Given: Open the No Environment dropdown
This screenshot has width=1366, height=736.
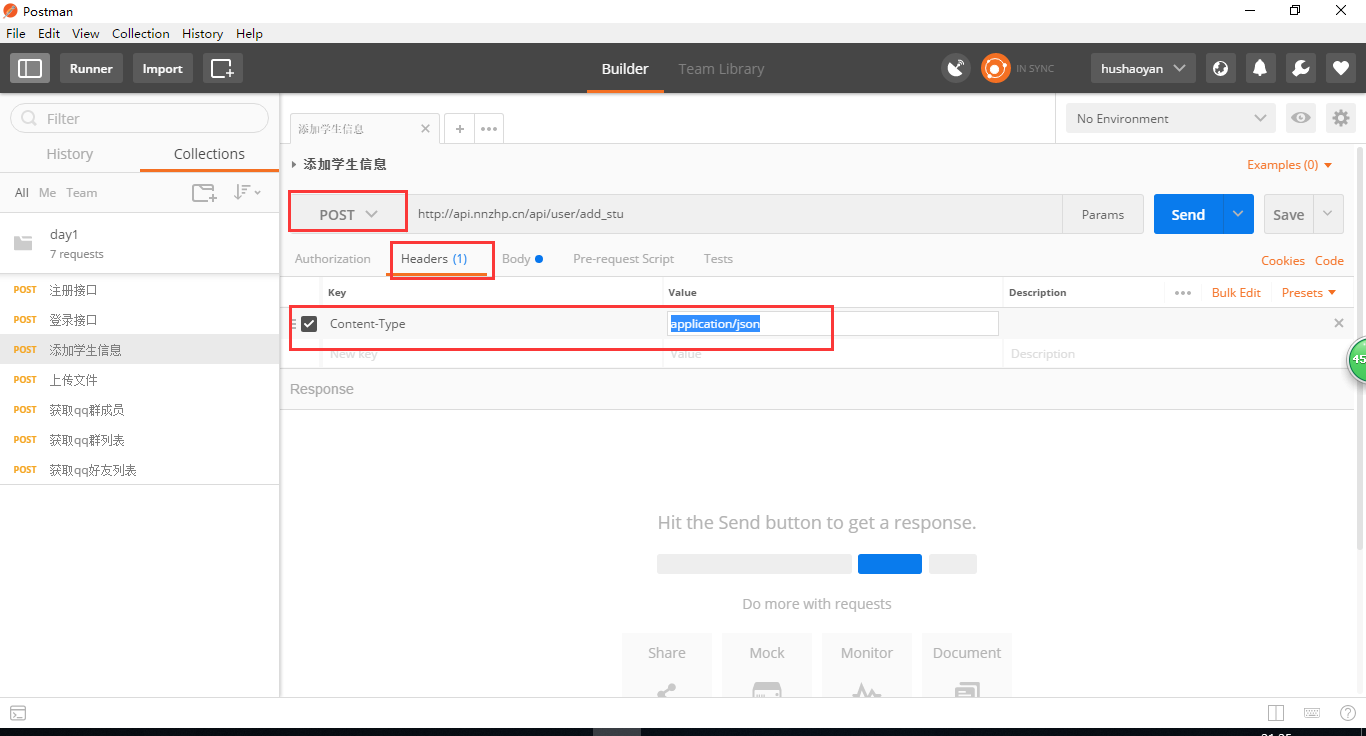Looking at the screenshot, I should [1171, 118].
